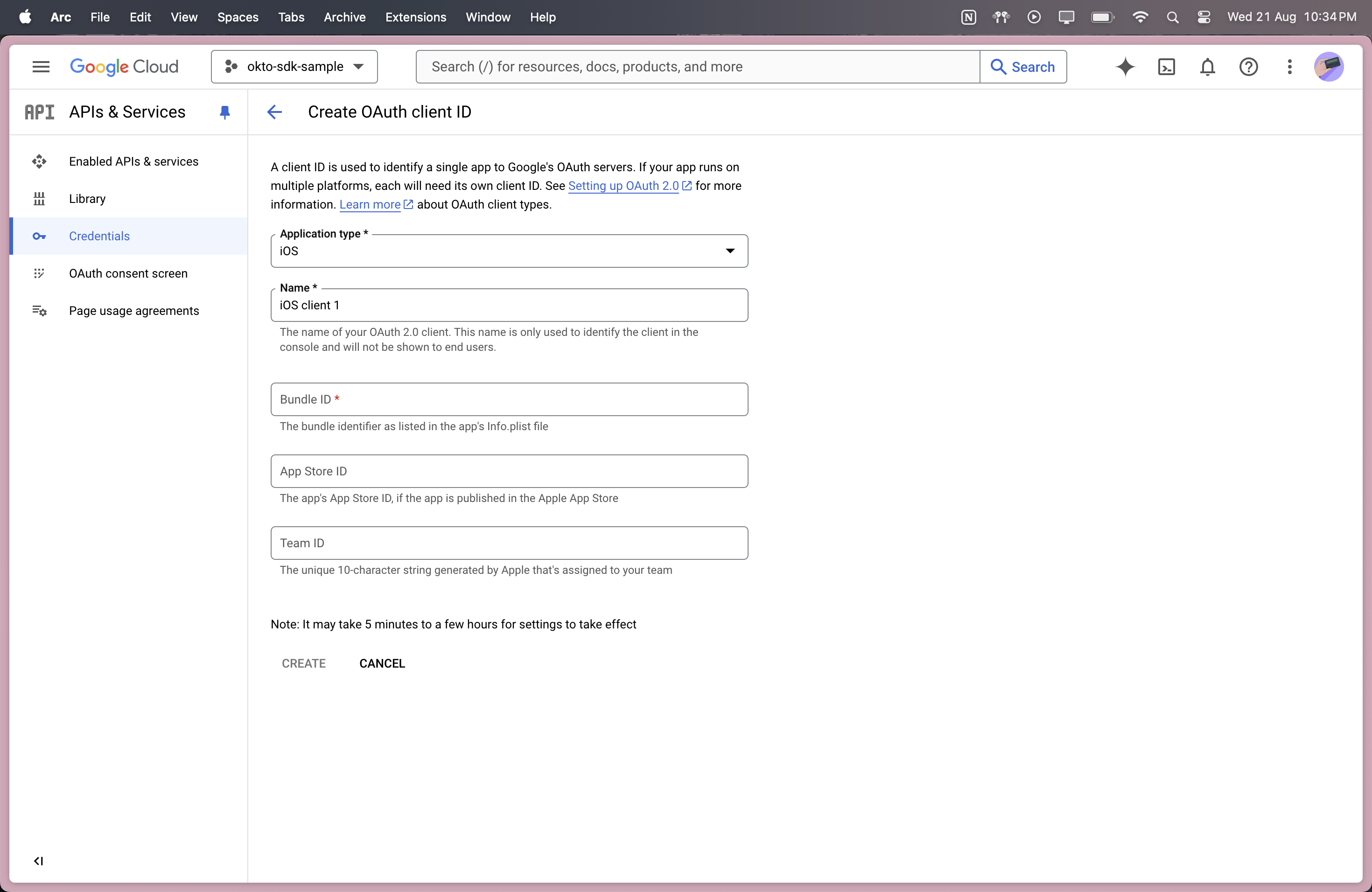Open the API Library sidebar item
Image resolution: width=1372 pixels, height=892 pixels.
tap(87, 198)
